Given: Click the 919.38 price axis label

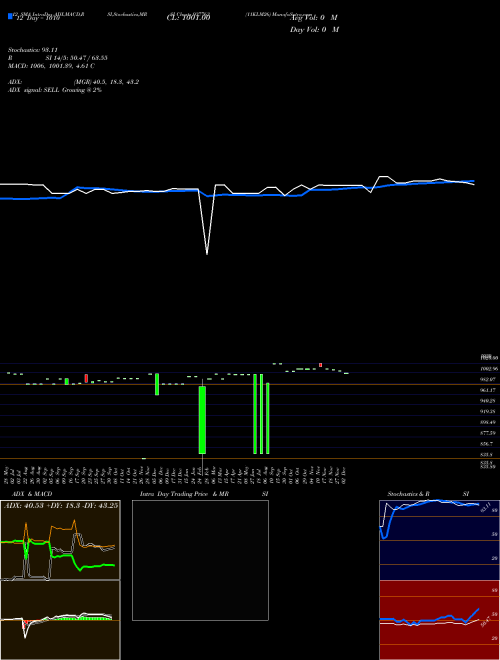Looking at the screenshot, I should click(488, 412).
